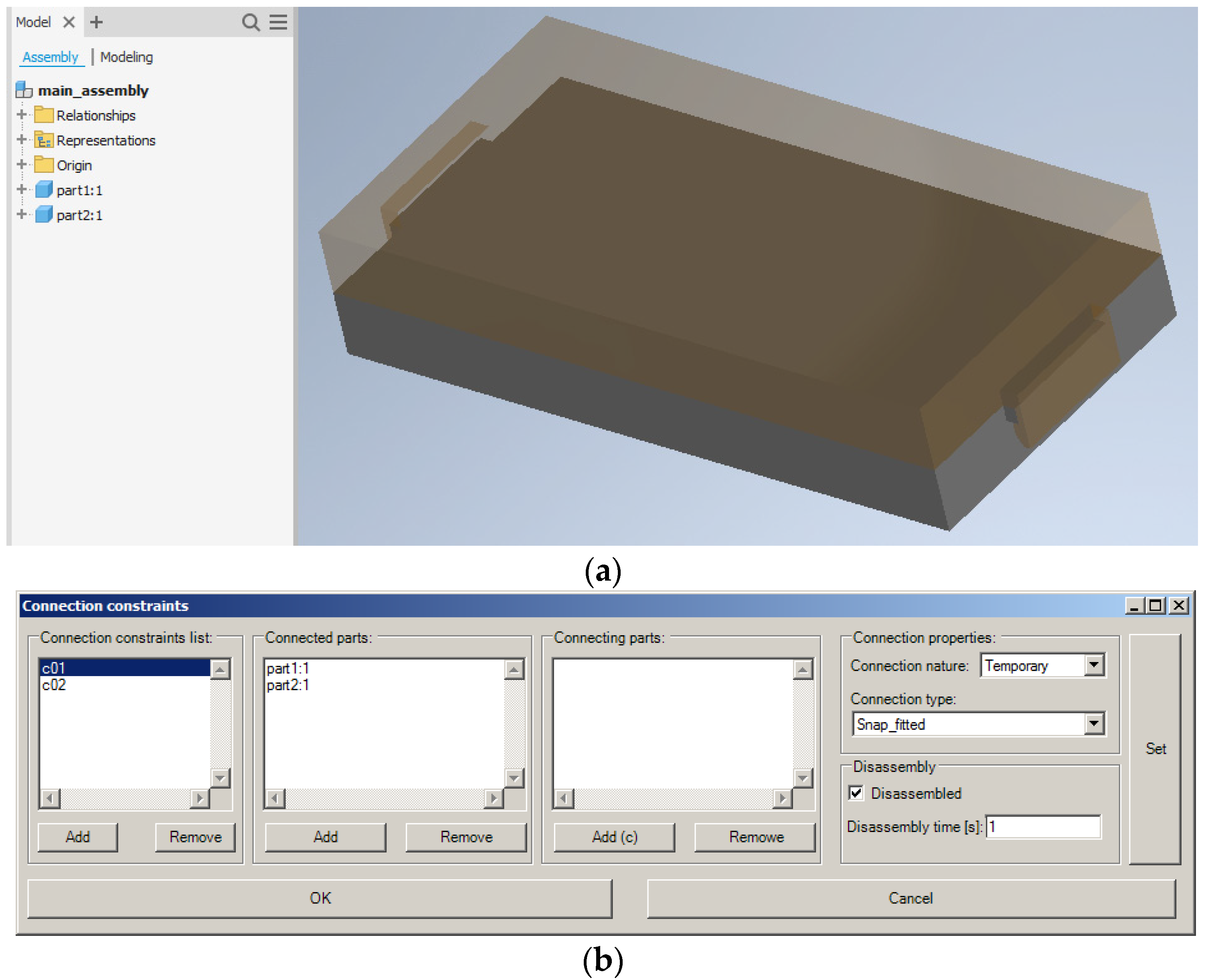This screenshot has width=1206, height=980.
Task: Select the part1:1 component cube icon
Action: [x=43, y=190]
